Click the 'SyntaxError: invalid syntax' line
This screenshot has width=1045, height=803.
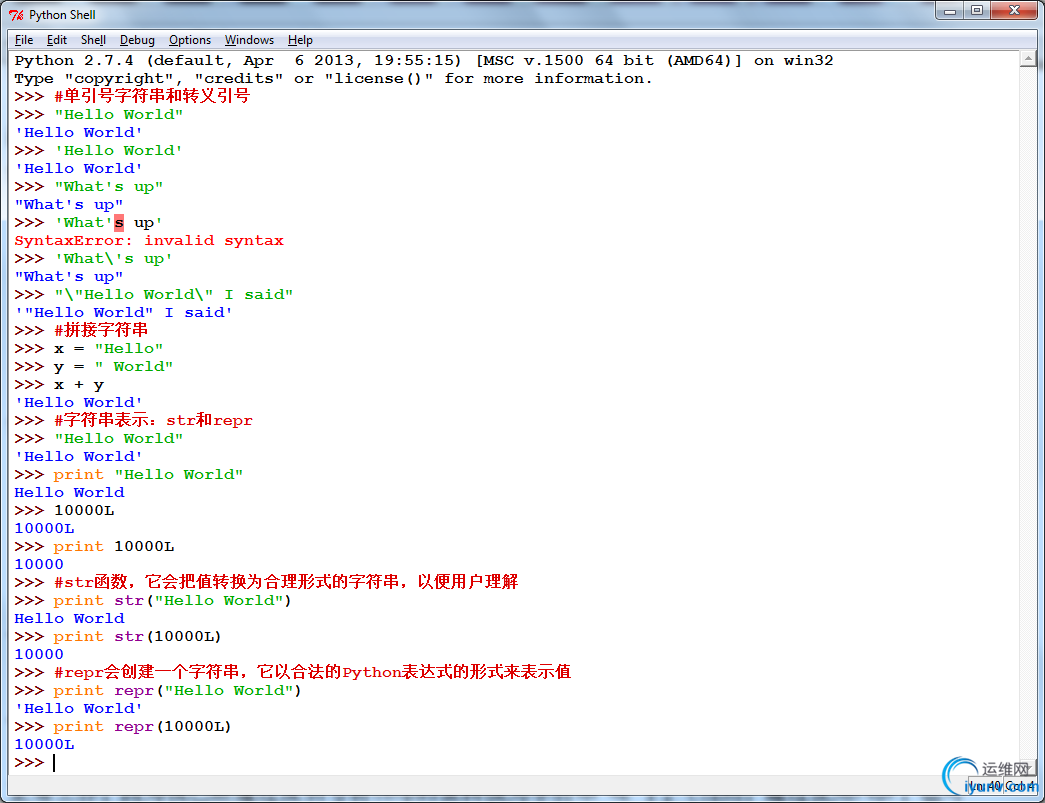point(149,241)
